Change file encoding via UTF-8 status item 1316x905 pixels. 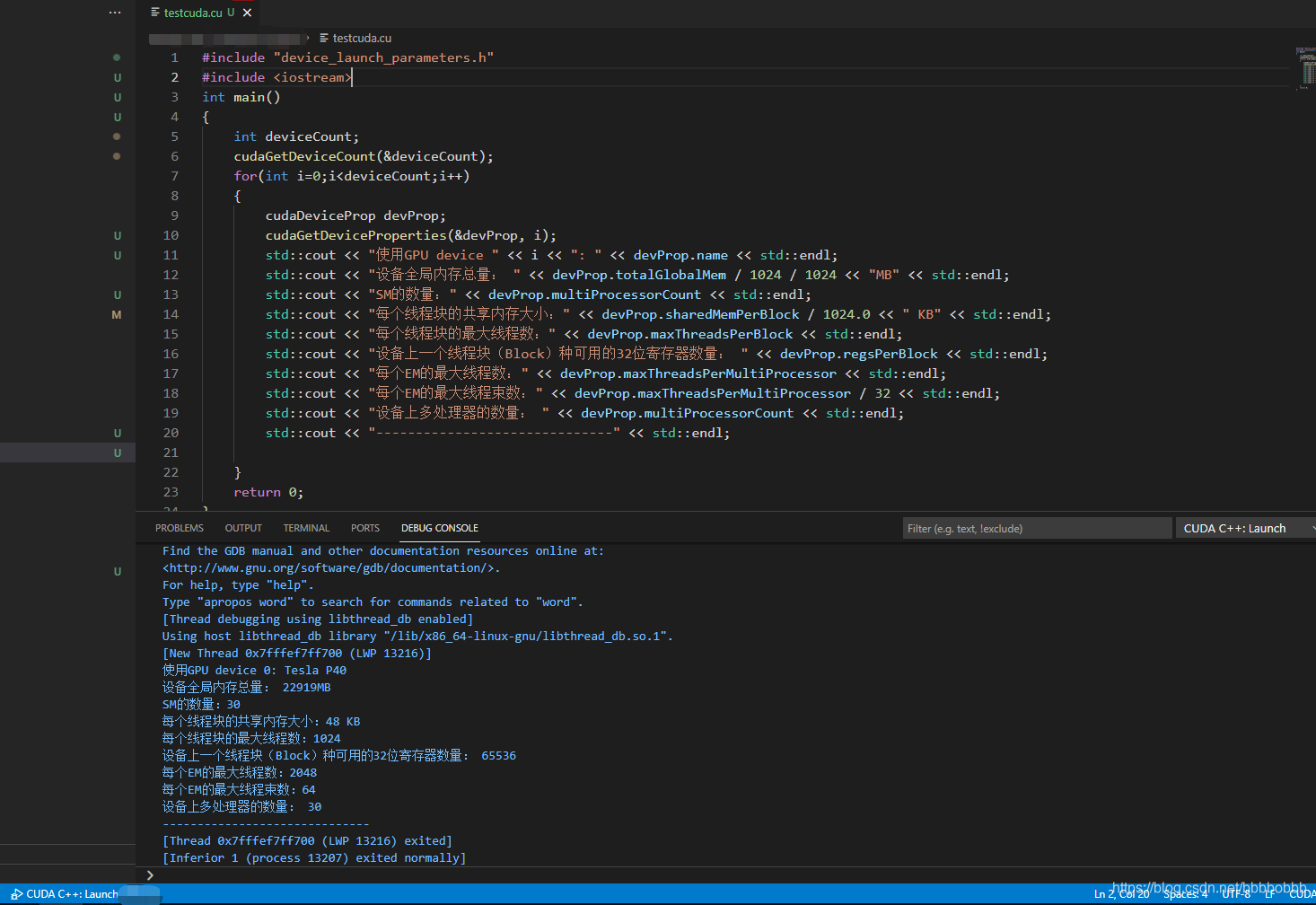[1236, 894]
